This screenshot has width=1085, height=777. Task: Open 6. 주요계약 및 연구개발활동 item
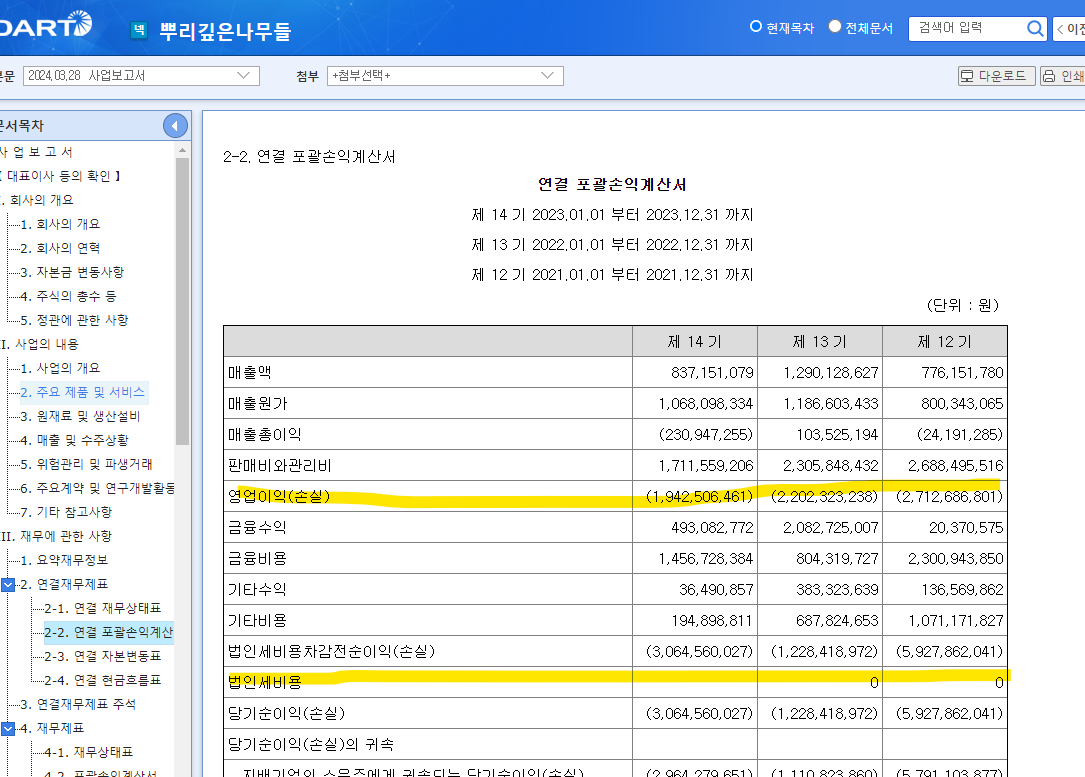click(x=97, y=488)
